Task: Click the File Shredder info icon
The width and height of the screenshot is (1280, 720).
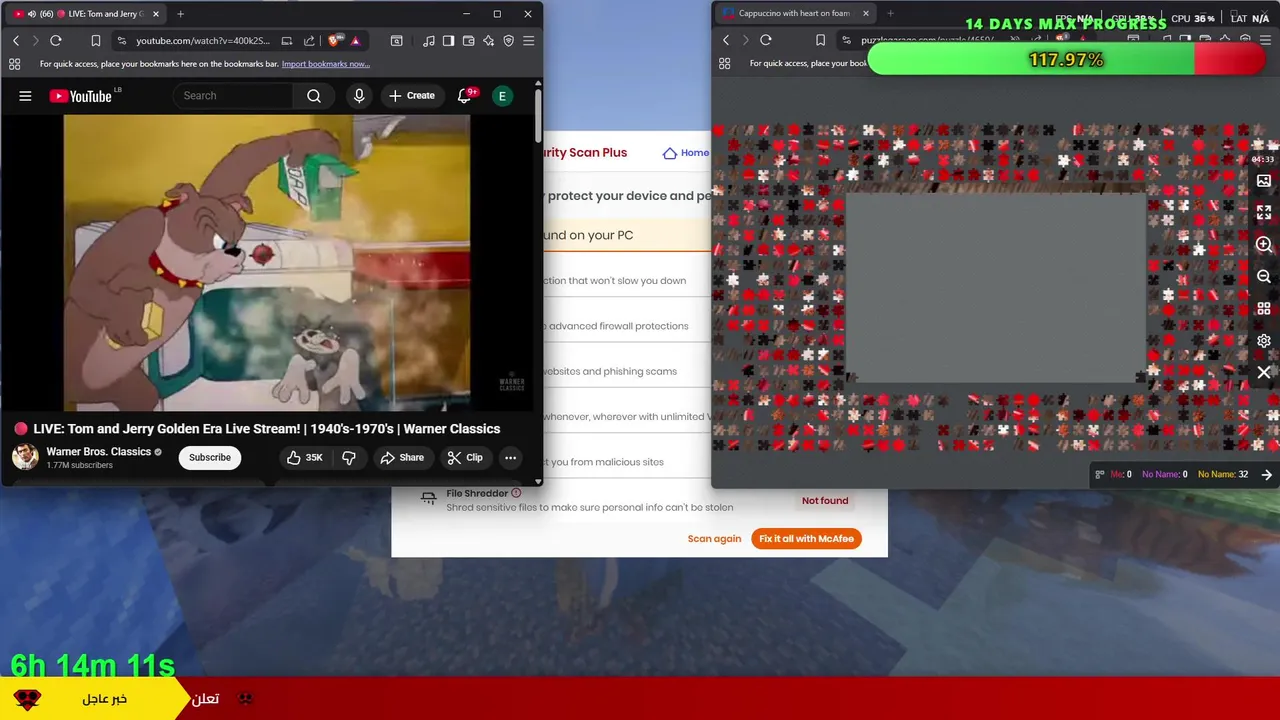Action: (516, 493)
